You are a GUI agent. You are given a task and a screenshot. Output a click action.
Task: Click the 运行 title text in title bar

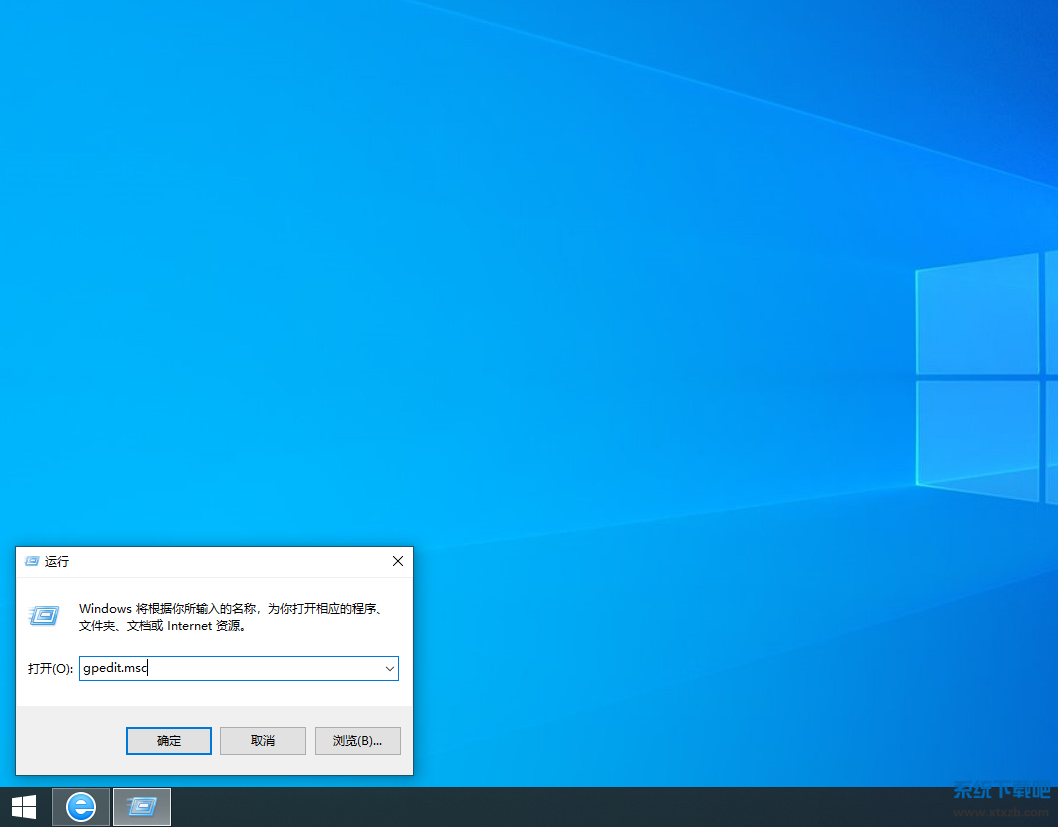57,562
